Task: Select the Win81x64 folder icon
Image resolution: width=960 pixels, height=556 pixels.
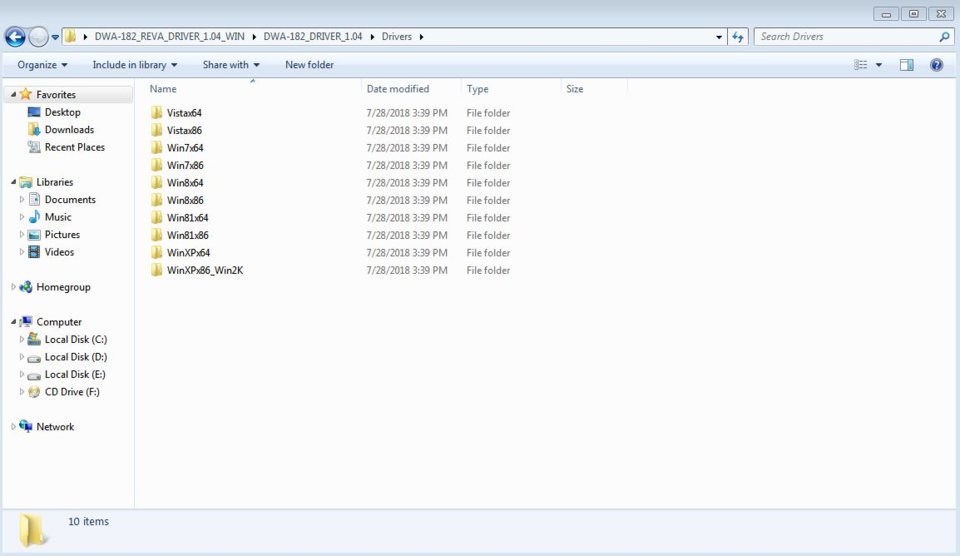Action: (157, 217)
